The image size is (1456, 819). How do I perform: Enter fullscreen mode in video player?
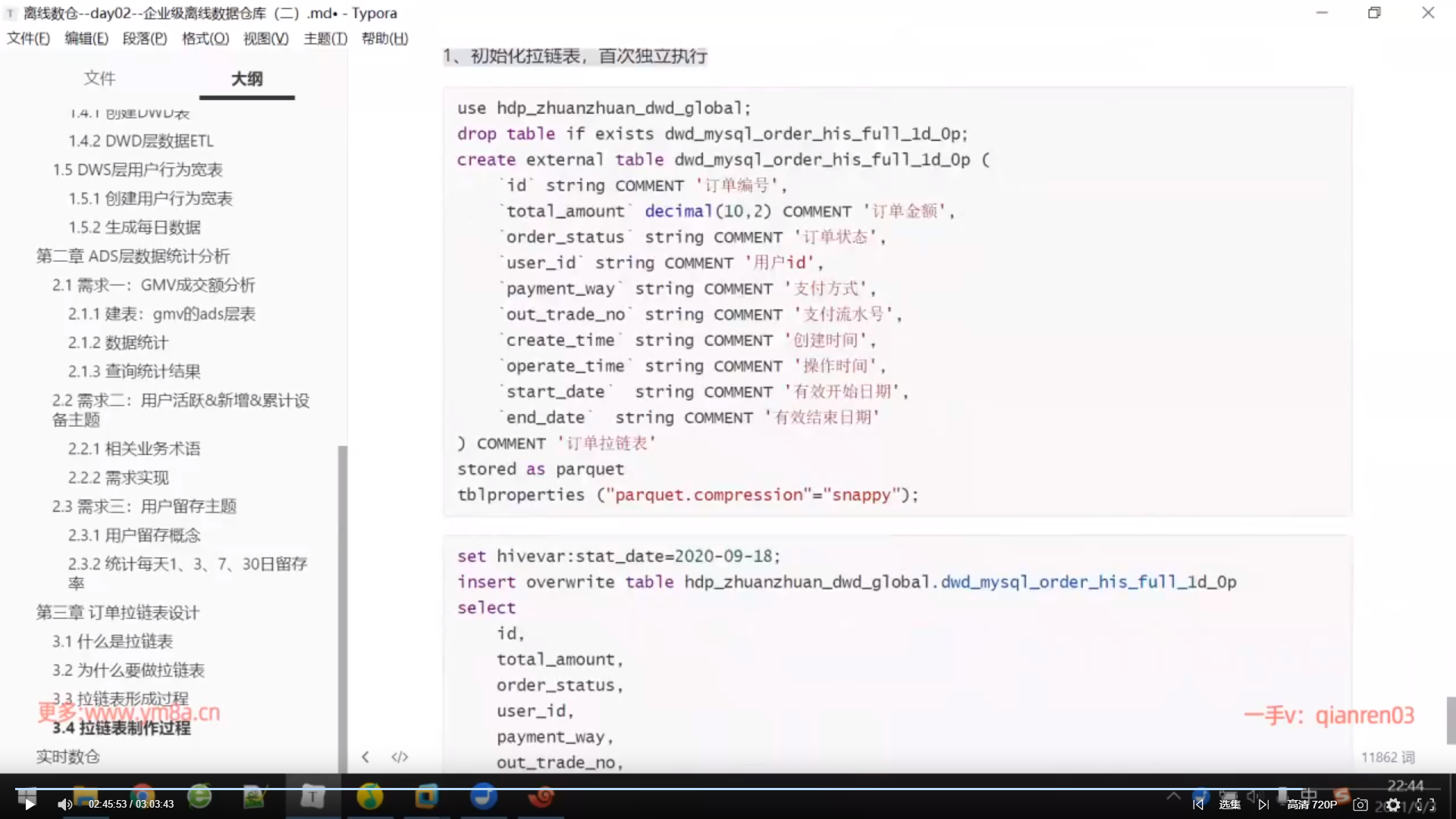1426,805
